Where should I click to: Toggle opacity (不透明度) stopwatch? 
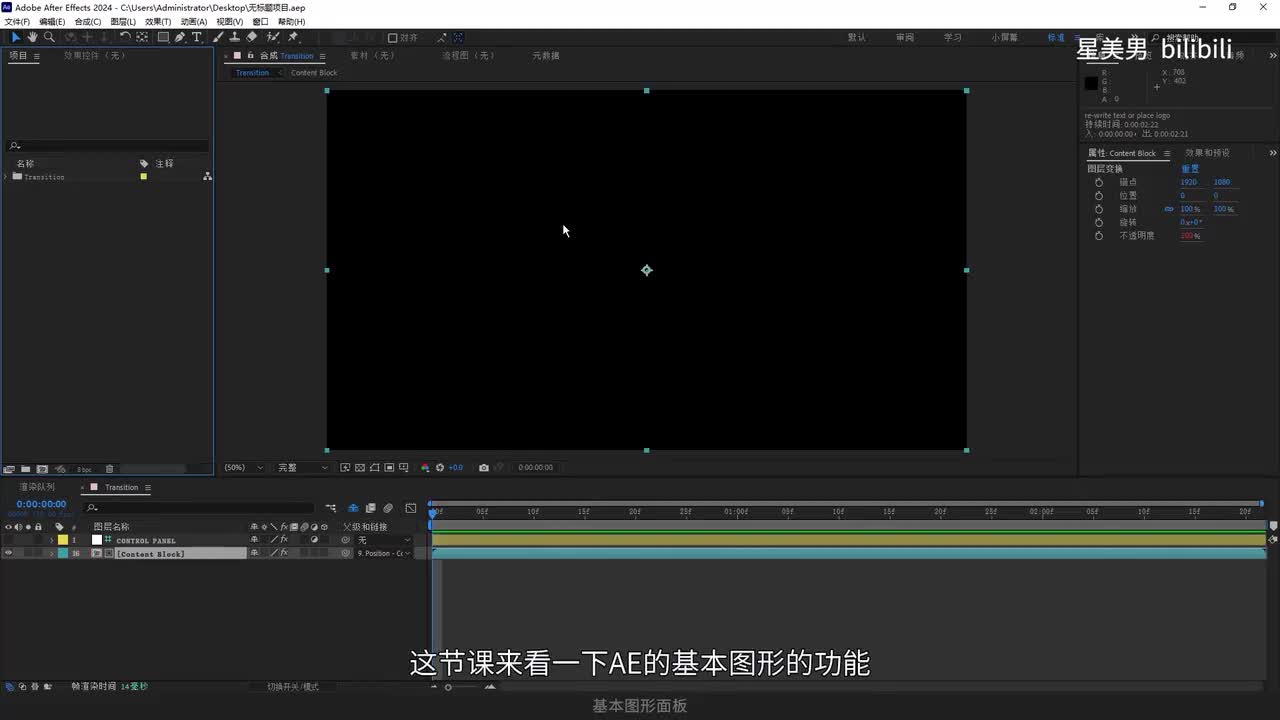coord(1099,236)
